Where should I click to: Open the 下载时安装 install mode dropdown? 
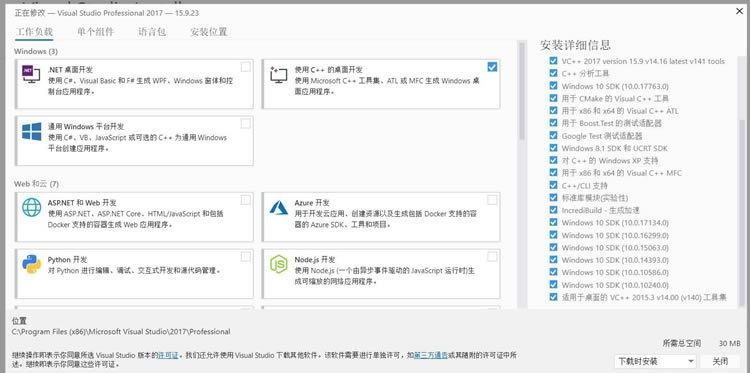(x=655, y=361)
